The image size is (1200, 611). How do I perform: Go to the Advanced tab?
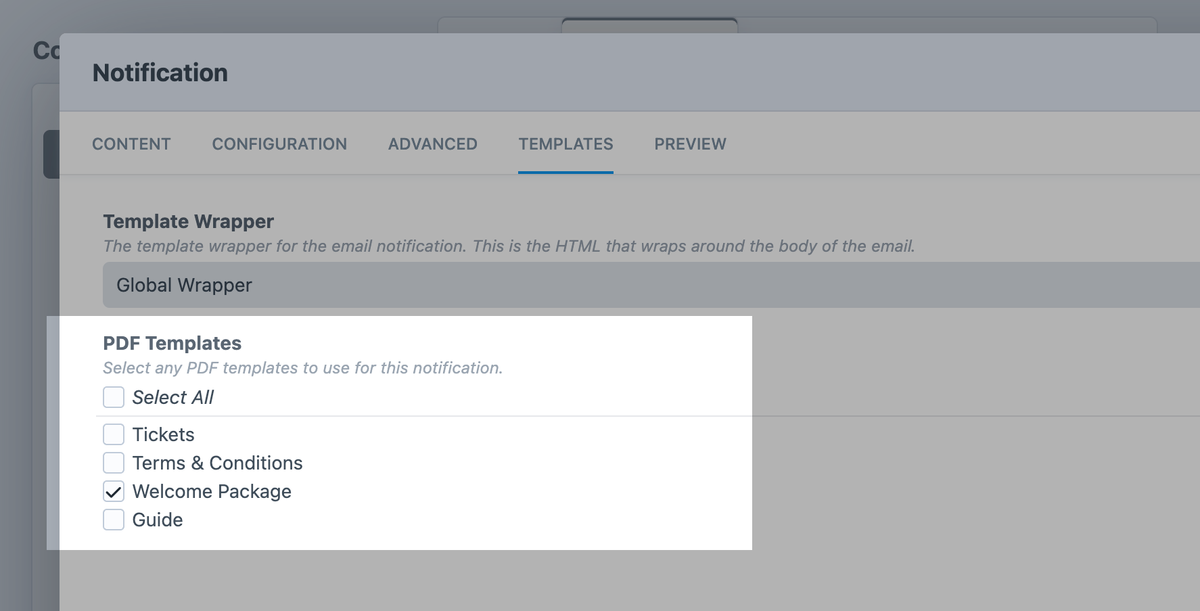point(432,144)
